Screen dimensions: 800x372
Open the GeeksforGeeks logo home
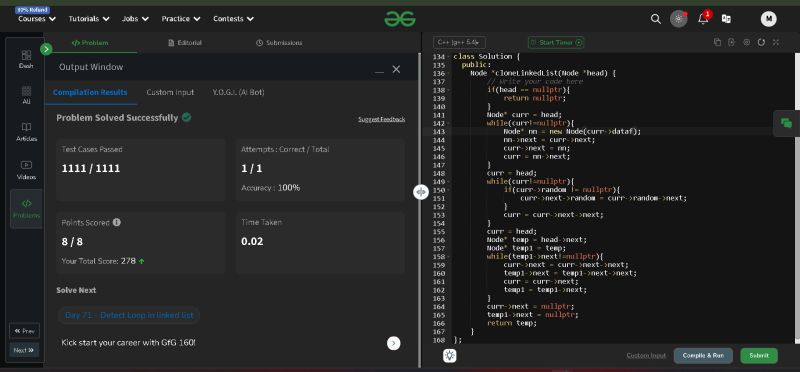point(400,19)
